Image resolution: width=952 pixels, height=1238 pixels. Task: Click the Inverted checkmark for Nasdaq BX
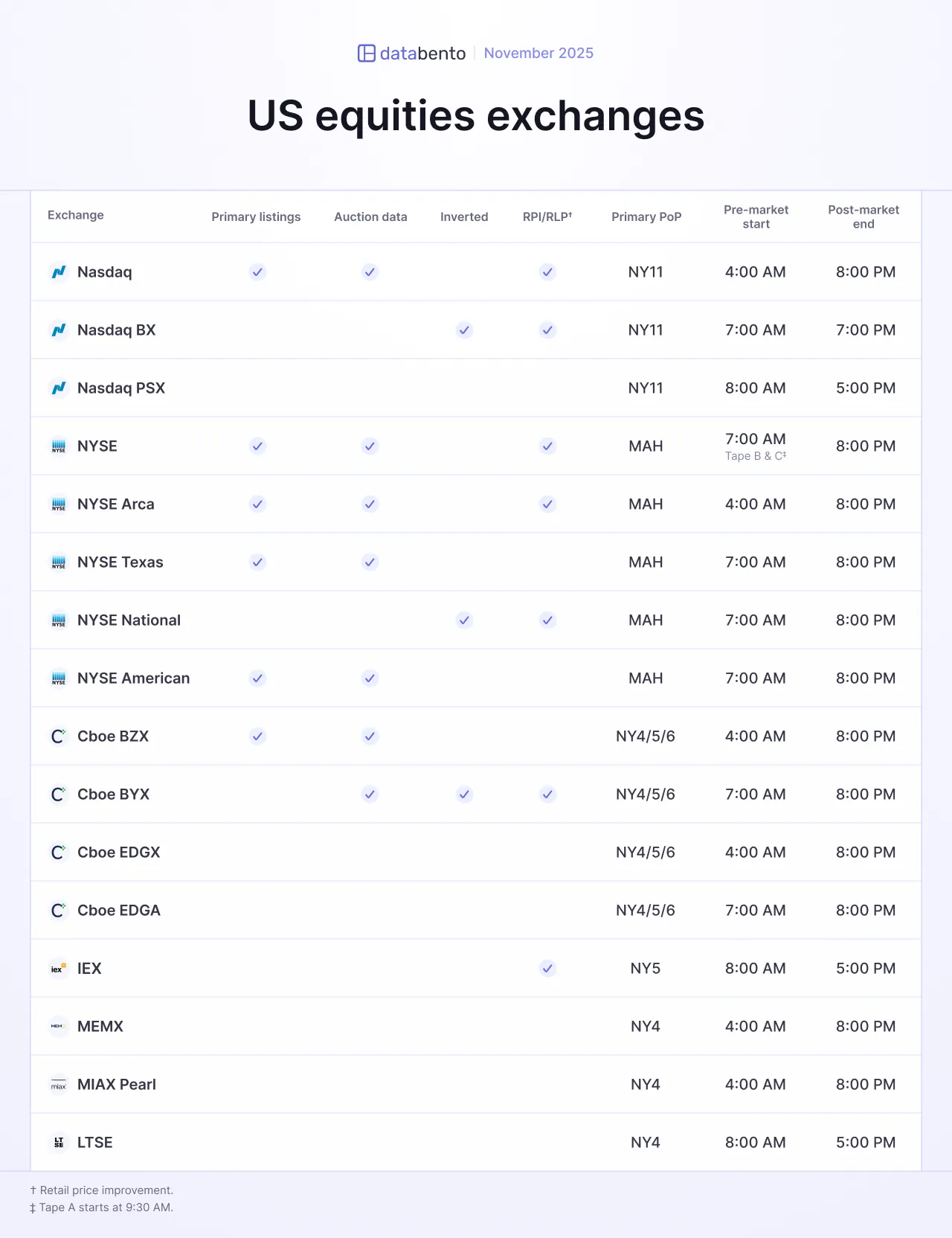[x=464, y=330]
